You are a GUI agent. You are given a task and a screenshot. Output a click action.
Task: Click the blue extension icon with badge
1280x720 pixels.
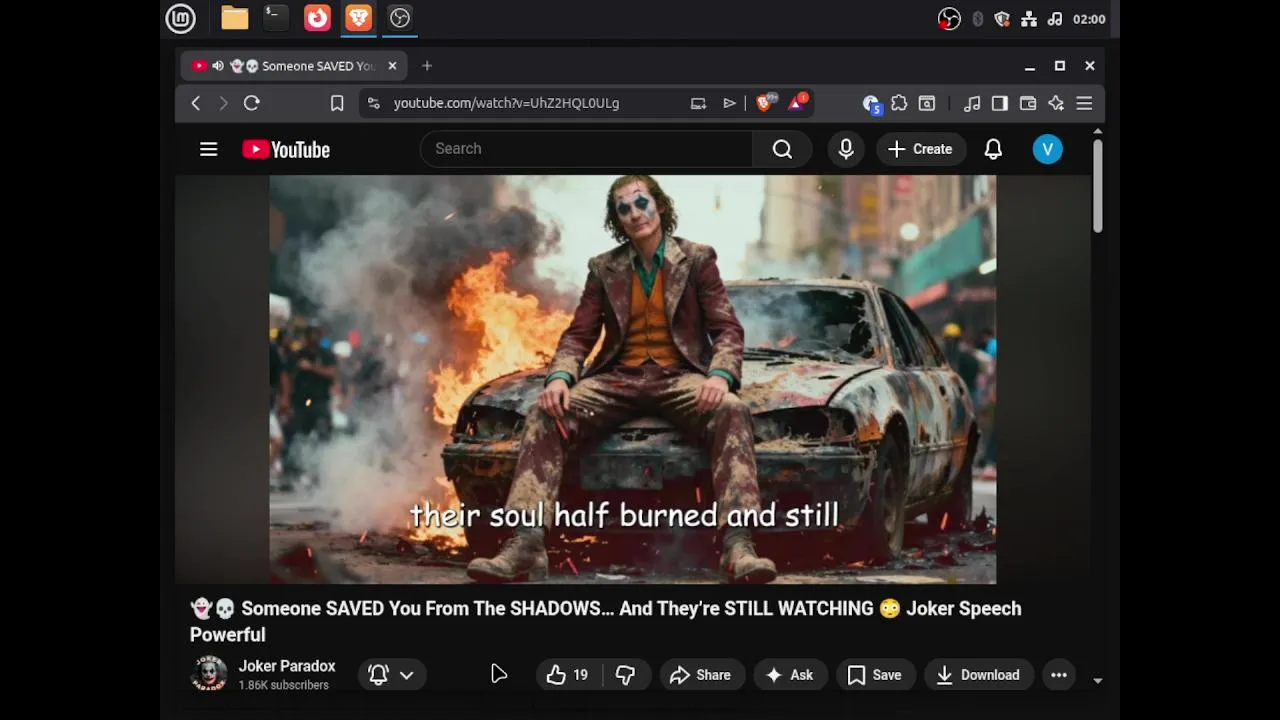[871, 103]
